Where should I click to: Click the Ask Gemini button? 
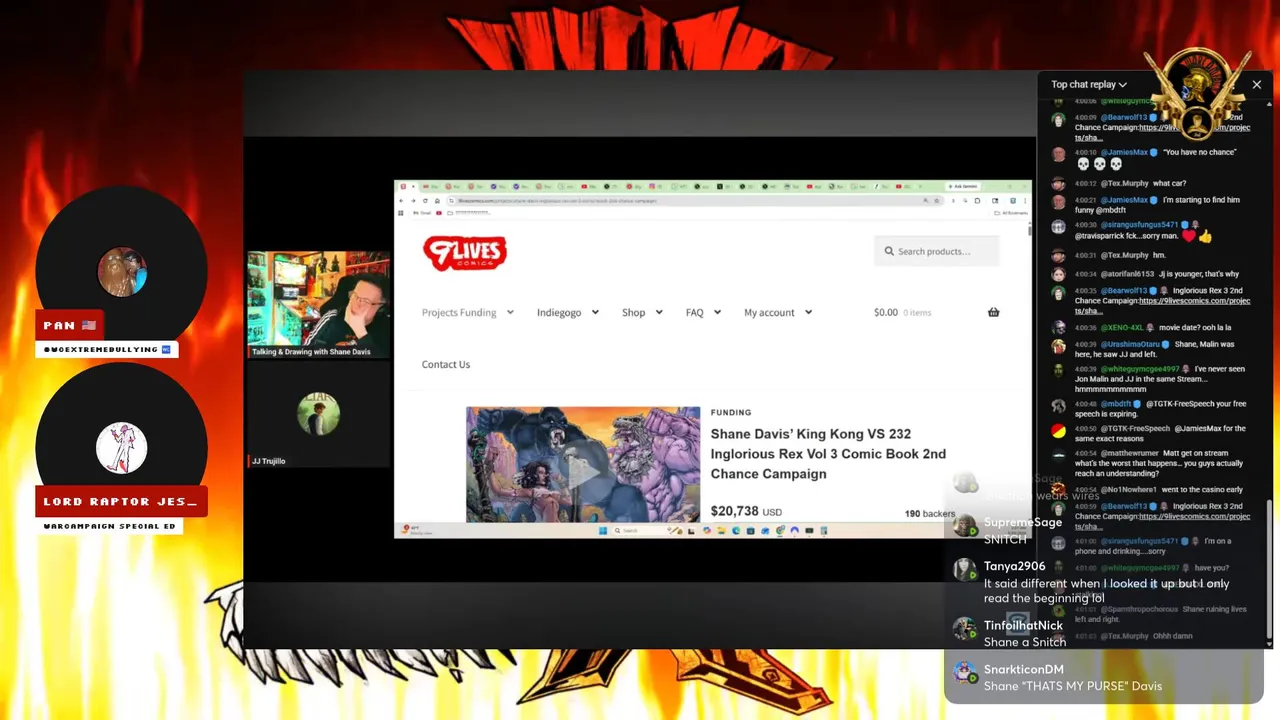pos(964,187)
